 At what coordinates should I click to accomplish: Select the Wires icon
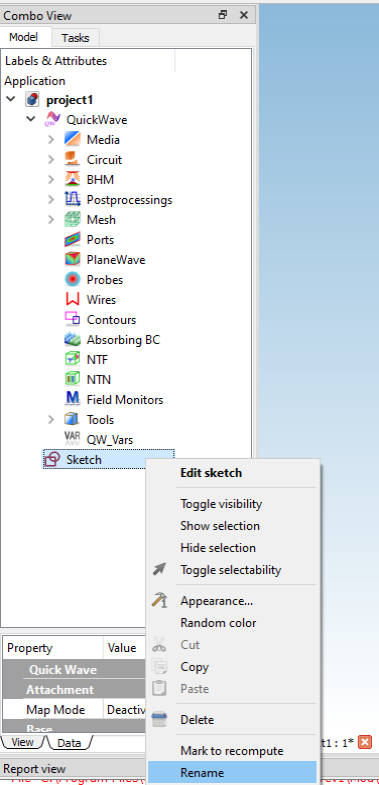[73, 300]
